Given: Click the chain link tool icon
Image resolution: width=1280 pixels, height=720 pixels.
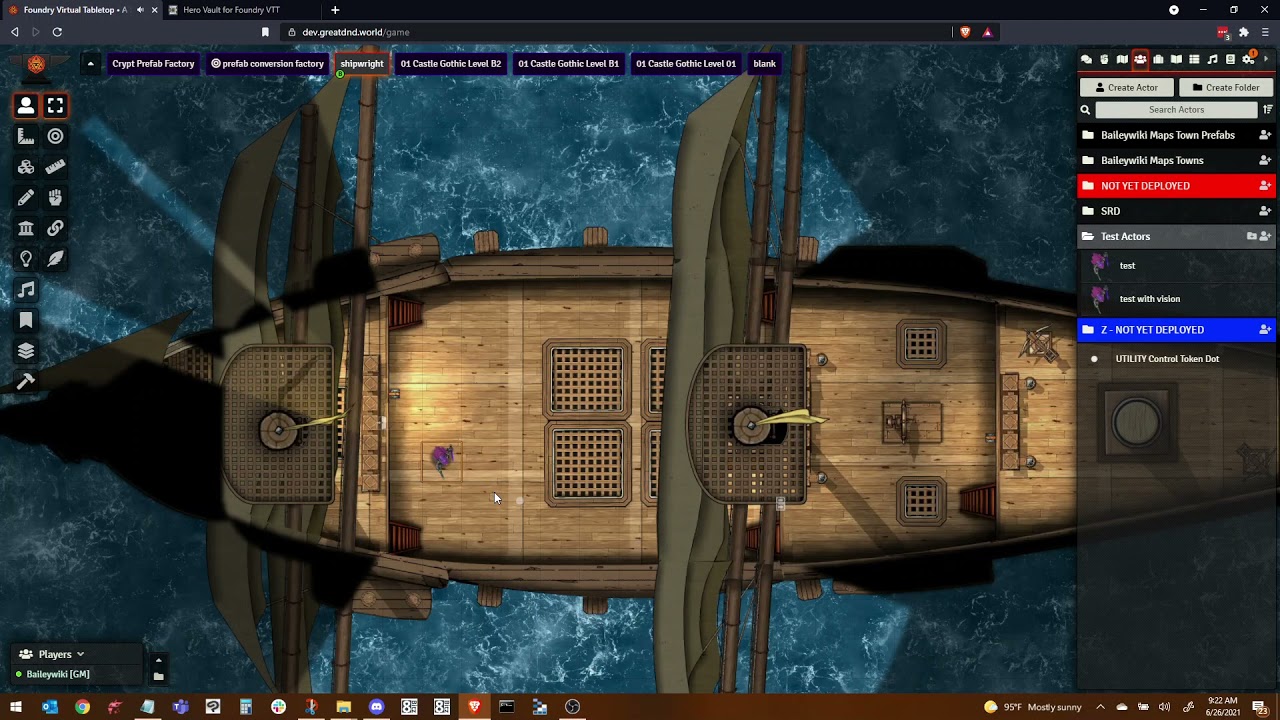Looking at the screenshot, I should click(55, 228).
